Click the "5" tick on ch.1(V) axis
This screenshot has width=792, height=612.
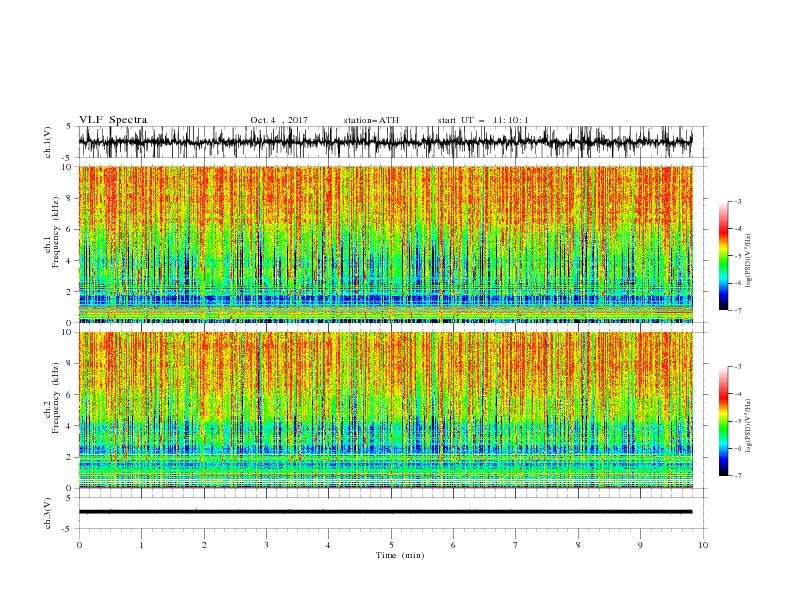(x=69, y=127)
